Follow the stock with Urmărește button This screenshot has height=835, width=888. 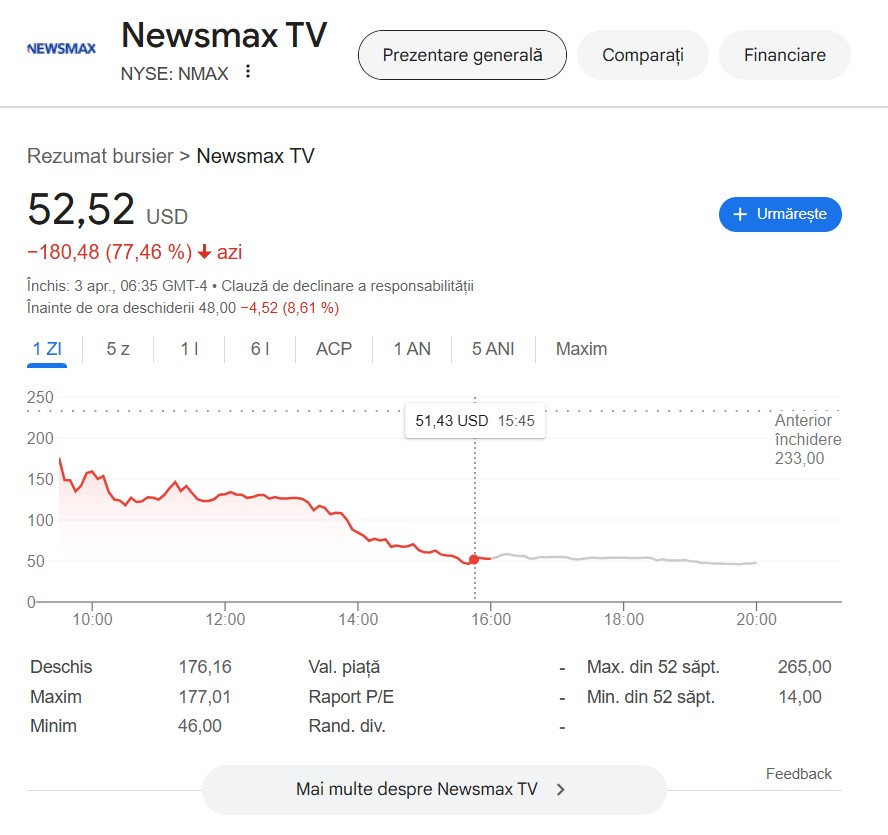coord(780,214)
